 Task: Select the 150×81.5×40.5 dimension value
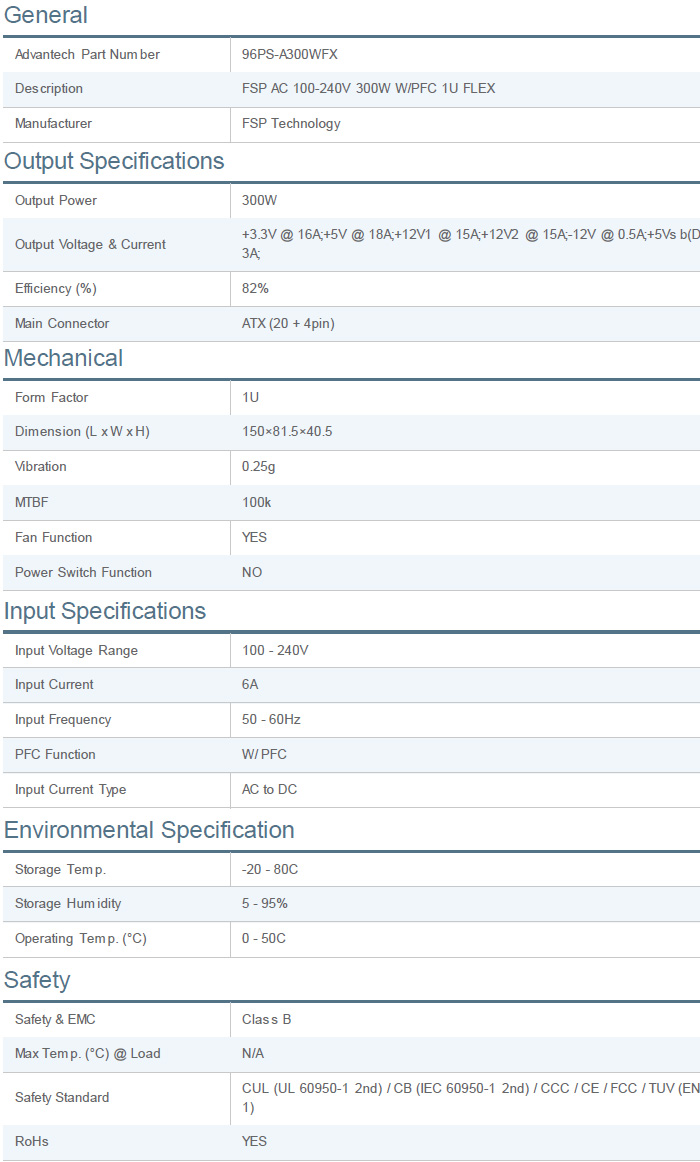[287, 432]
